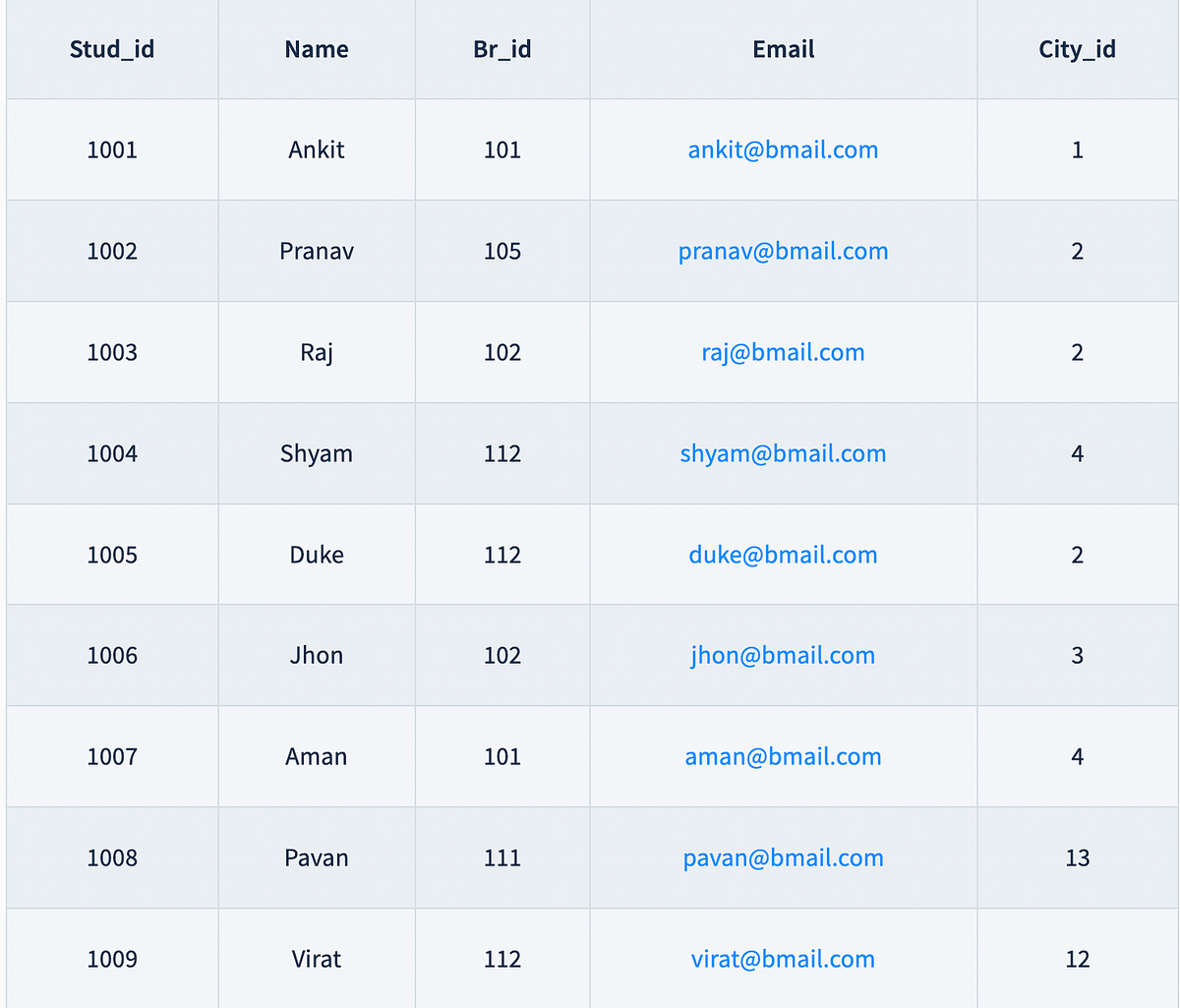Screen dimensions: 1180x1008
Task: Select the City_id column header
Action: click(x=1077, y=49)
